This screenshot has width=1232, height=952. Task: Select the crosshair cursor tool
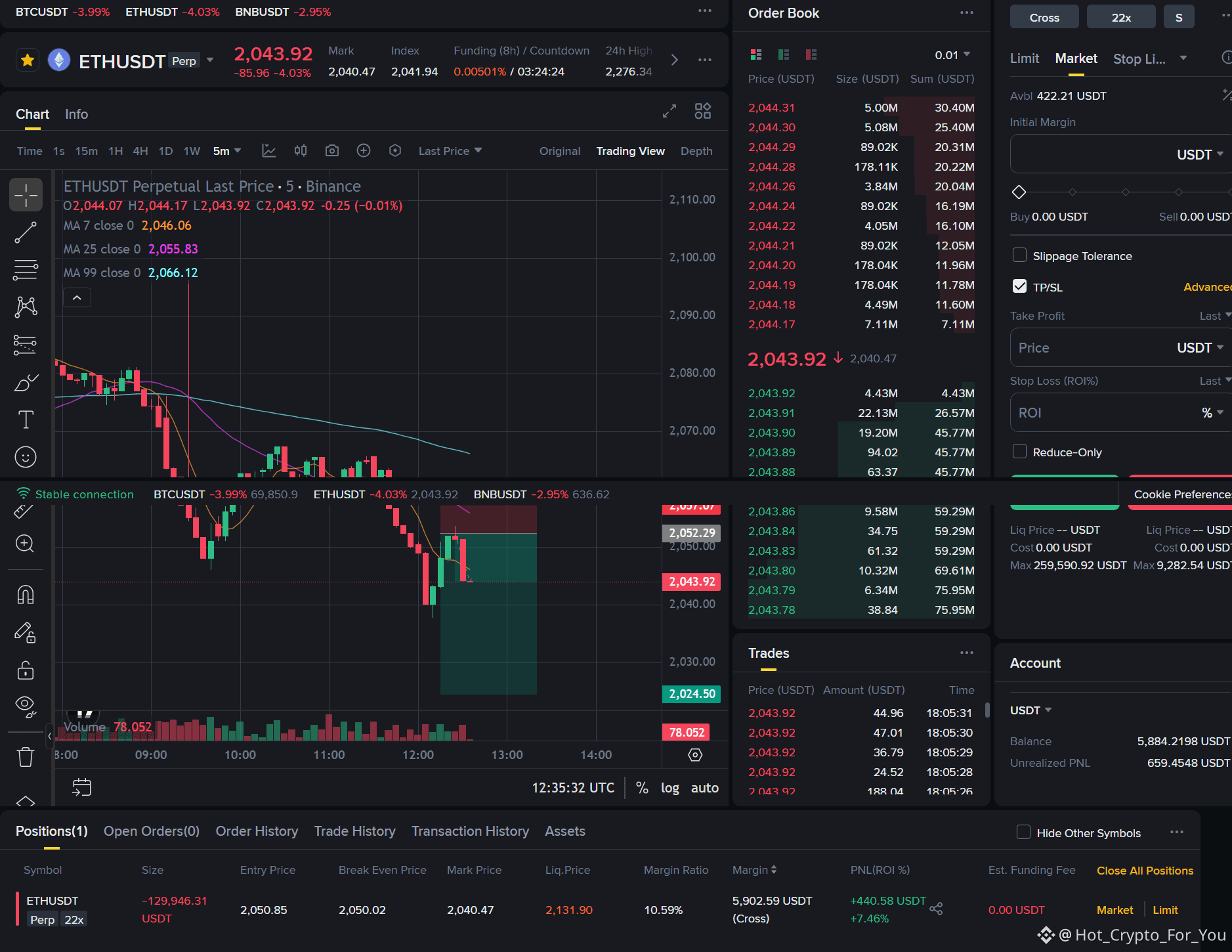click(26, 195)
